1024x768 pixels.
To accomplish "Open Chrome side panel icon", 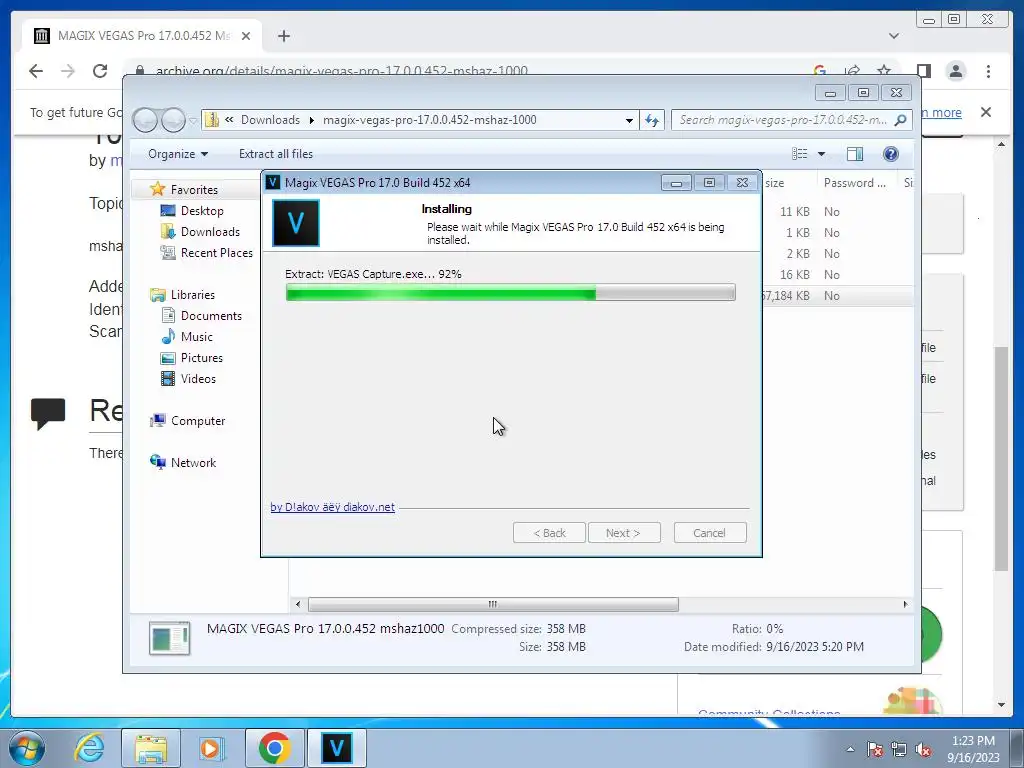I will pos(923,71).
